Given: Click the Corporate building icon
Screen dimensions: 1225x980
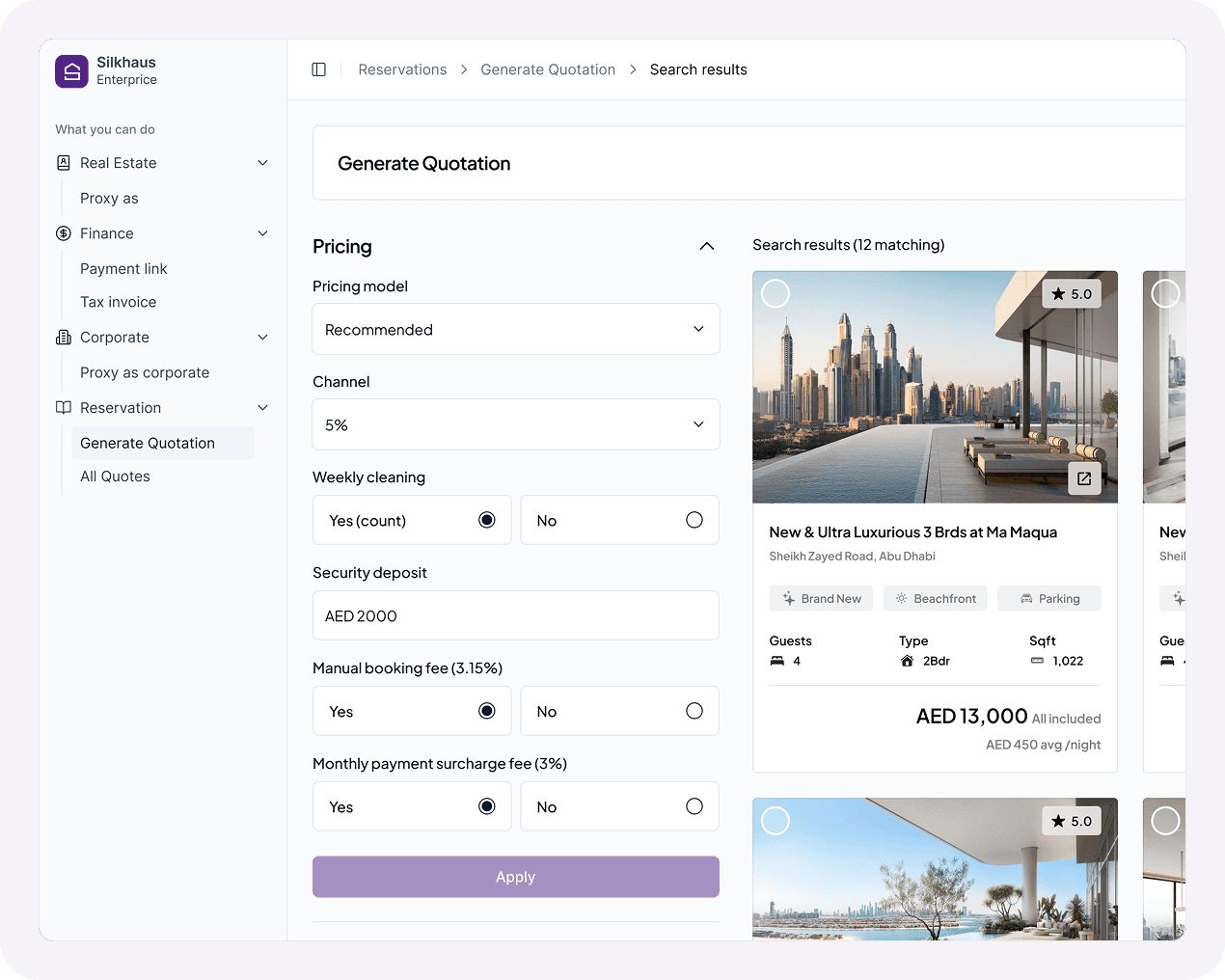Looking at the screenshot, I should [64, 338].
